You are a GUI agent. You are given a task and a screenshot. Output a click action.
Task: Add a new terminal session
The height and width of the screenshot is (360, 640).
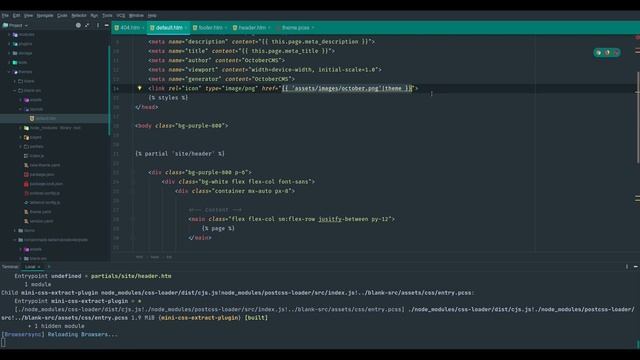(49, 267)
